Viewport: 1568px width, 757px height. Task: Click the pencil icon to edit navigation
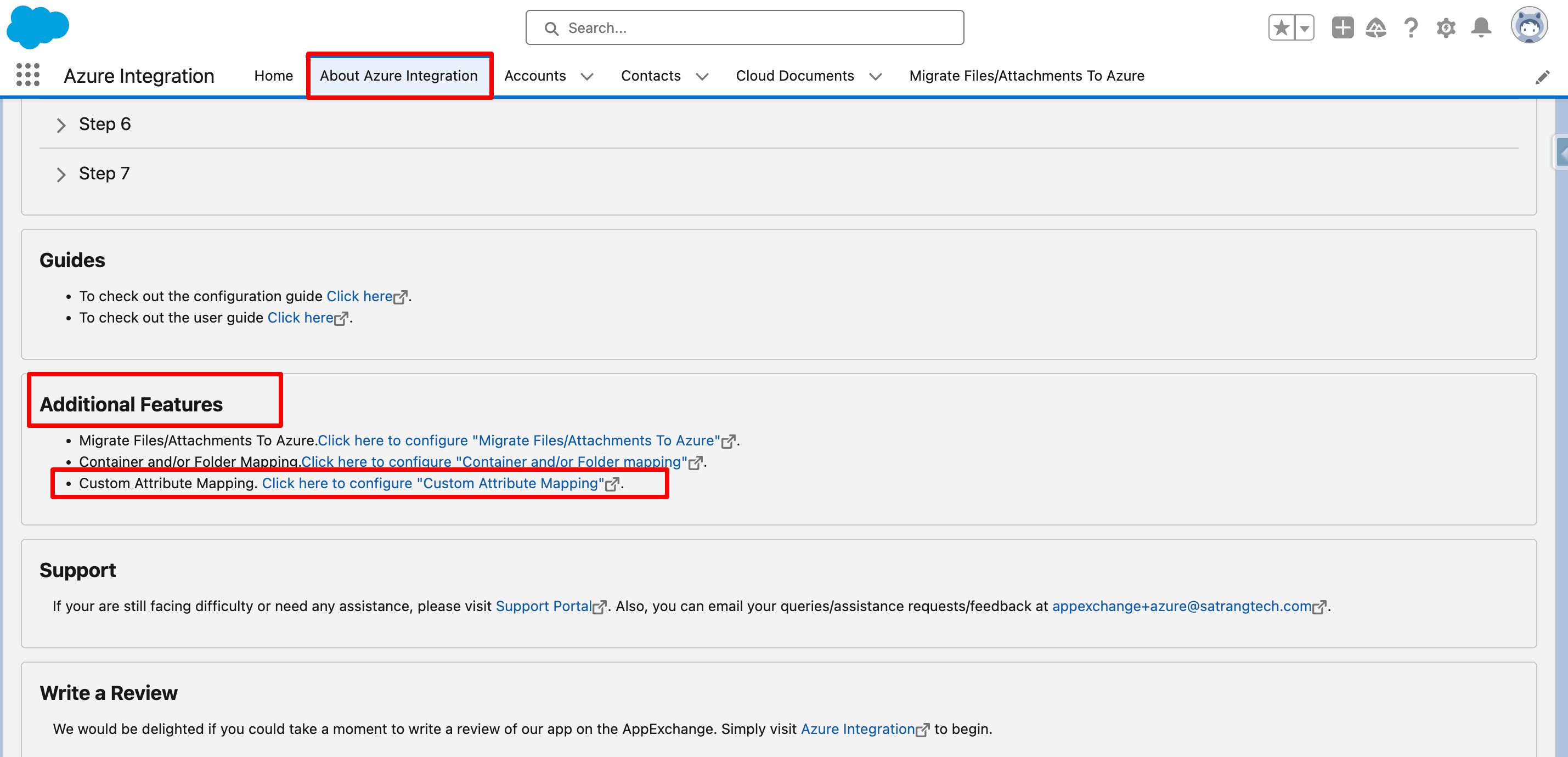click(1542, 77)
